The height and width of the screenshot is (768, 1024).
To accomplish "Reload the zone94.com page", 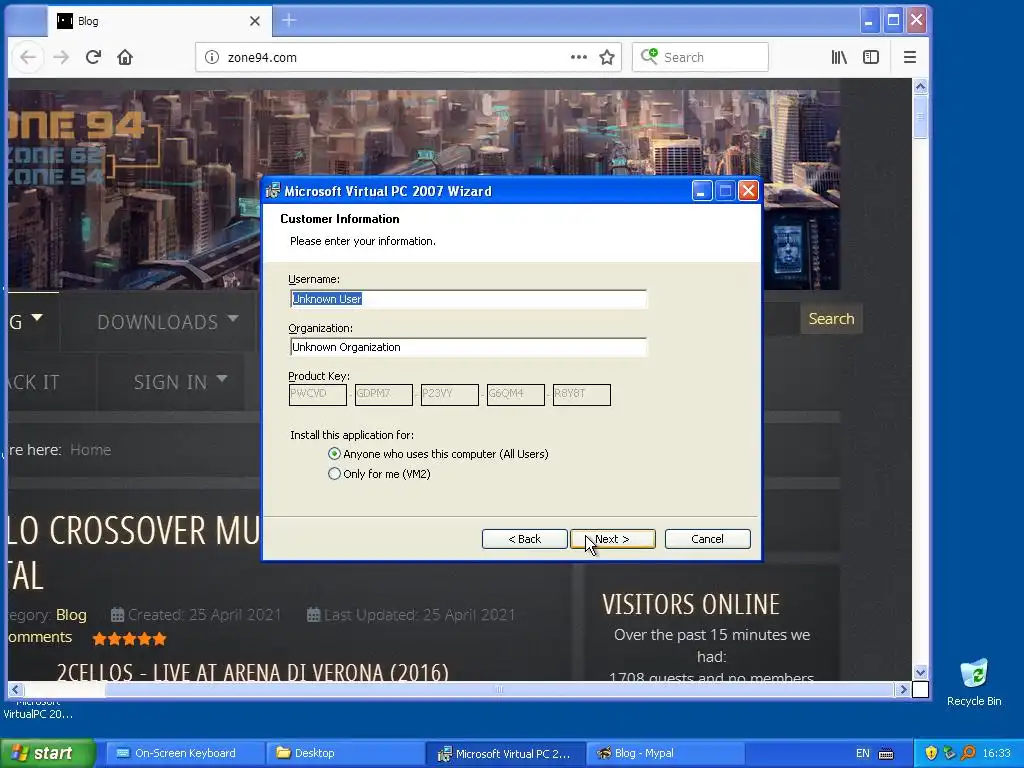I will (x=93, y=57).
